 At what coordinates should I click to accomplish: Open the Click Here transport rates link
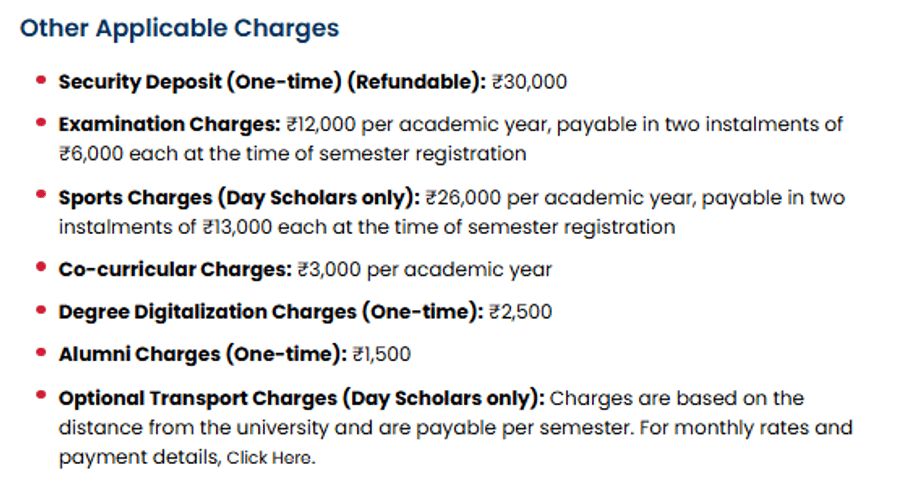tap(270, 459)
